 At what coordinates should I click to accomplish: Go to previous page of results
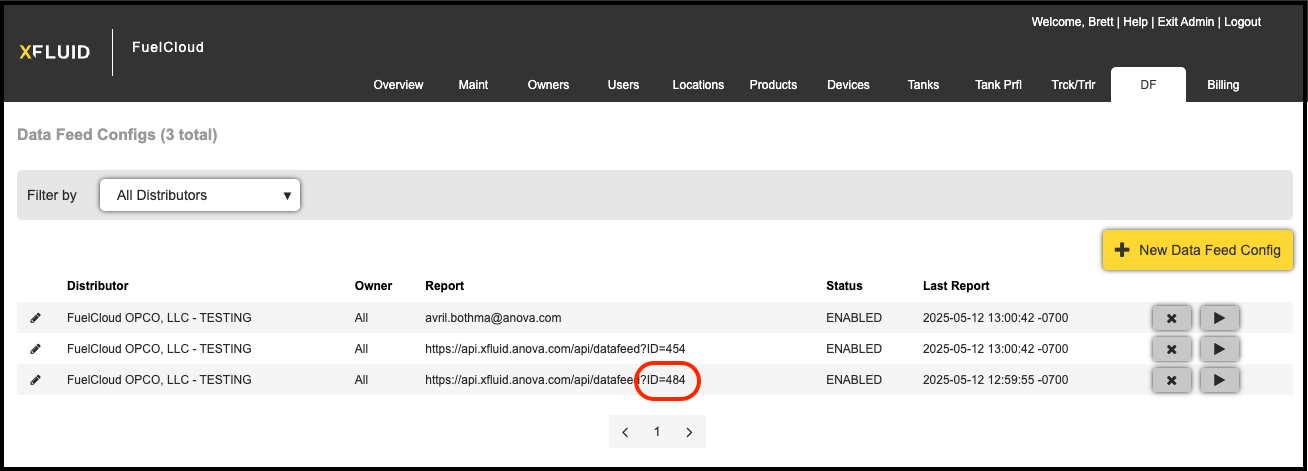(625, 432)
